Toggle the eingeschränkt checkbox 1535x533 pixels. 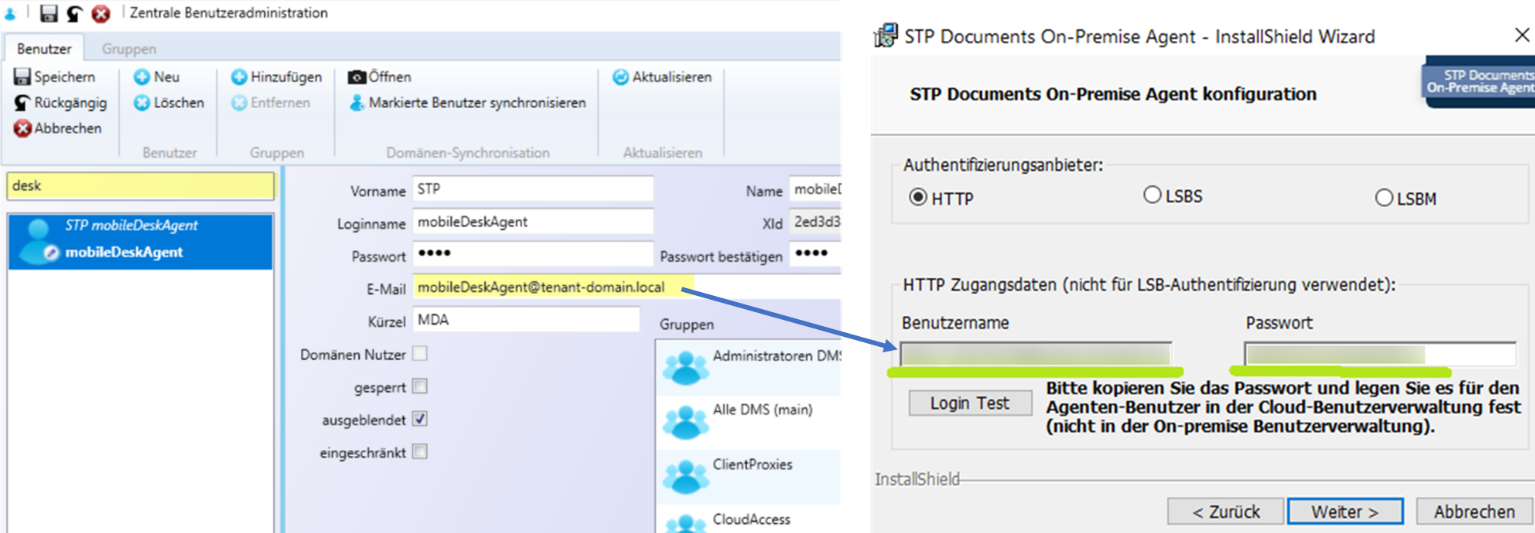point(420,452)
